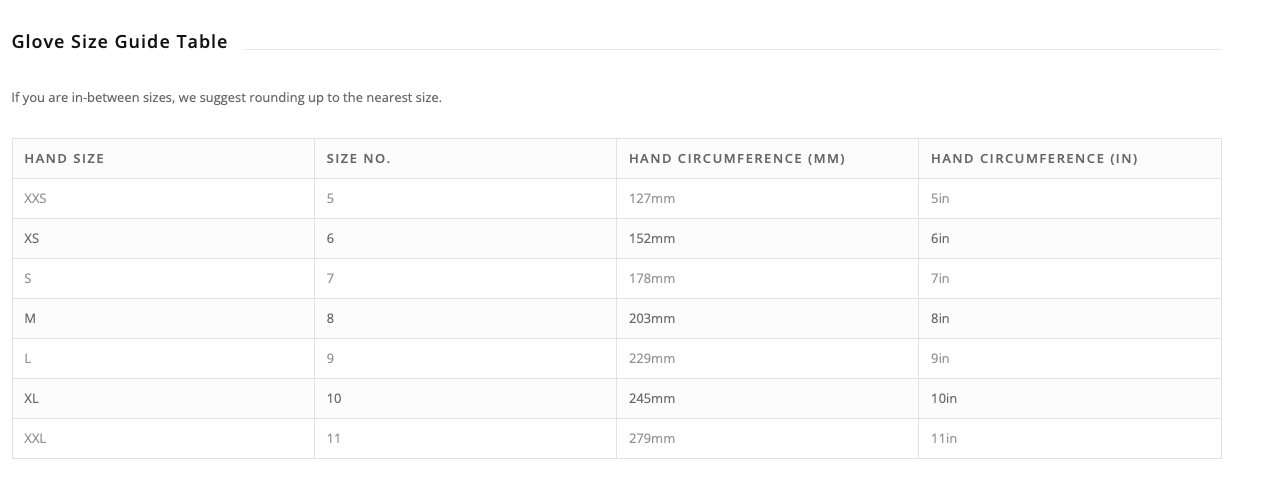Image resolution: width=1275 pixels, height=493 pixels.
Task: Click size number 11 cell
Action: (x=334, y=439)
